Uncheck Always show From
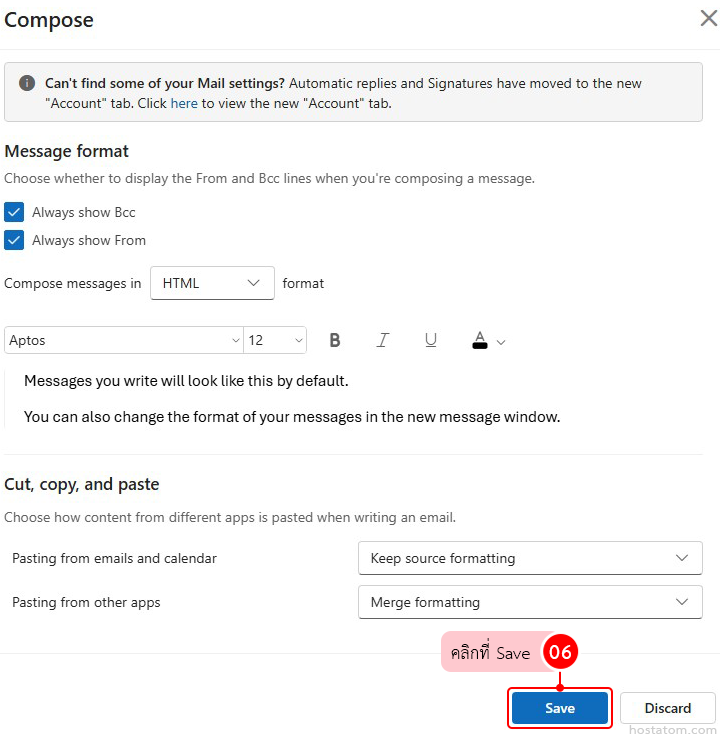The image size is (720, 736). pos(14,240)
